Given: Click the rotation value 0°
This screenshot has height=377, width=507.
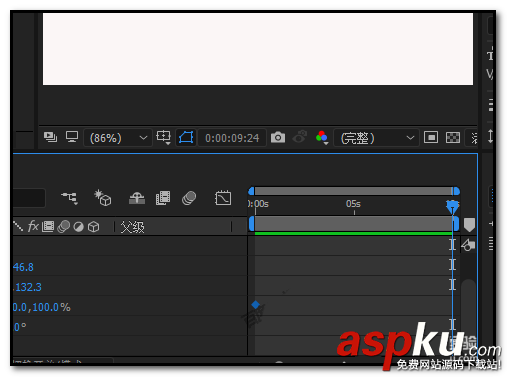Looking at the screenshot, I should click(20, 327).
